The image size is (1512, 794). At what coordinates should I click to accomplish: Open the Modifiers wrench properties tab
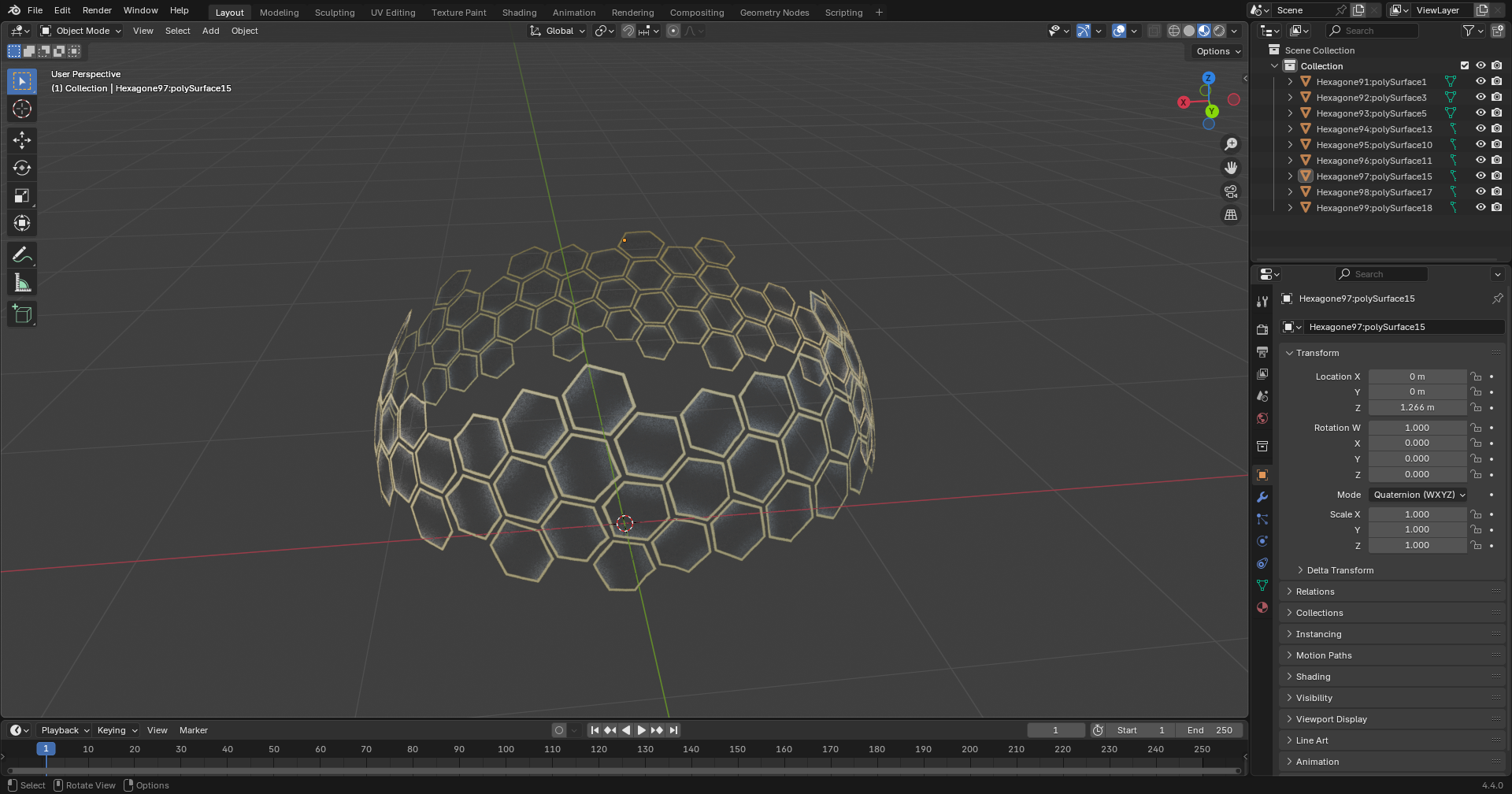pyautogui.click(x=1262, y=497)
